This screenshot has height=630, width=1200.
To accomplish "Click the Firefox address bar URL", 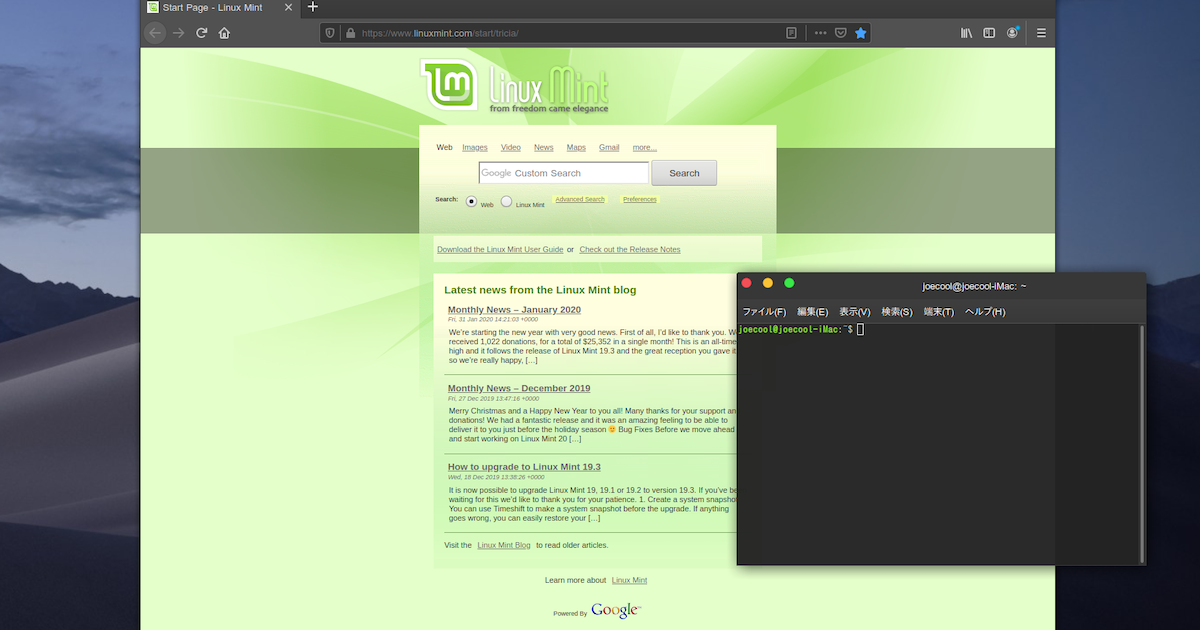I will (440, 33).
